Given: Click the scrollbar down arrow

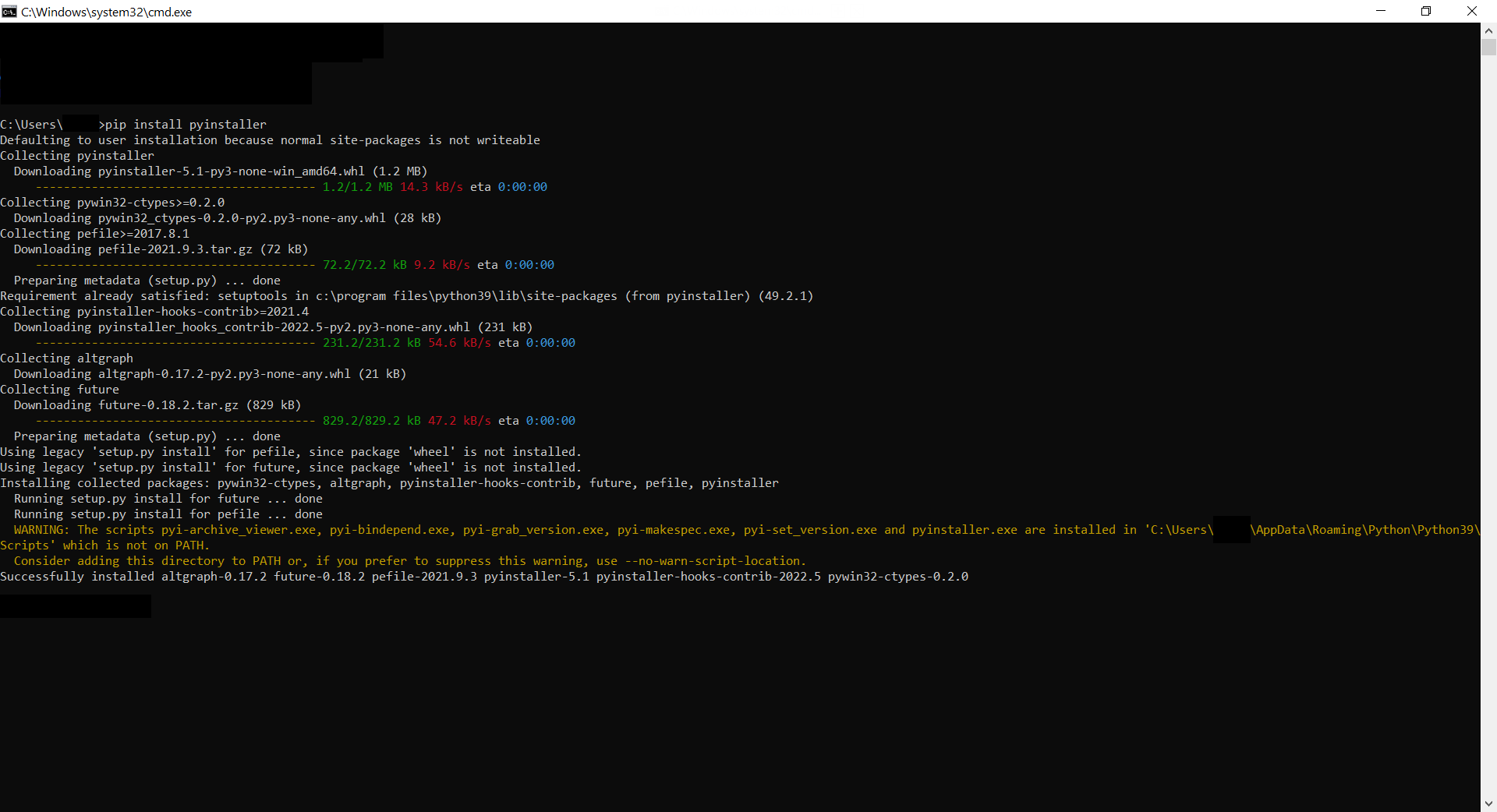Looking at the screenshot, I should 1488,803.
